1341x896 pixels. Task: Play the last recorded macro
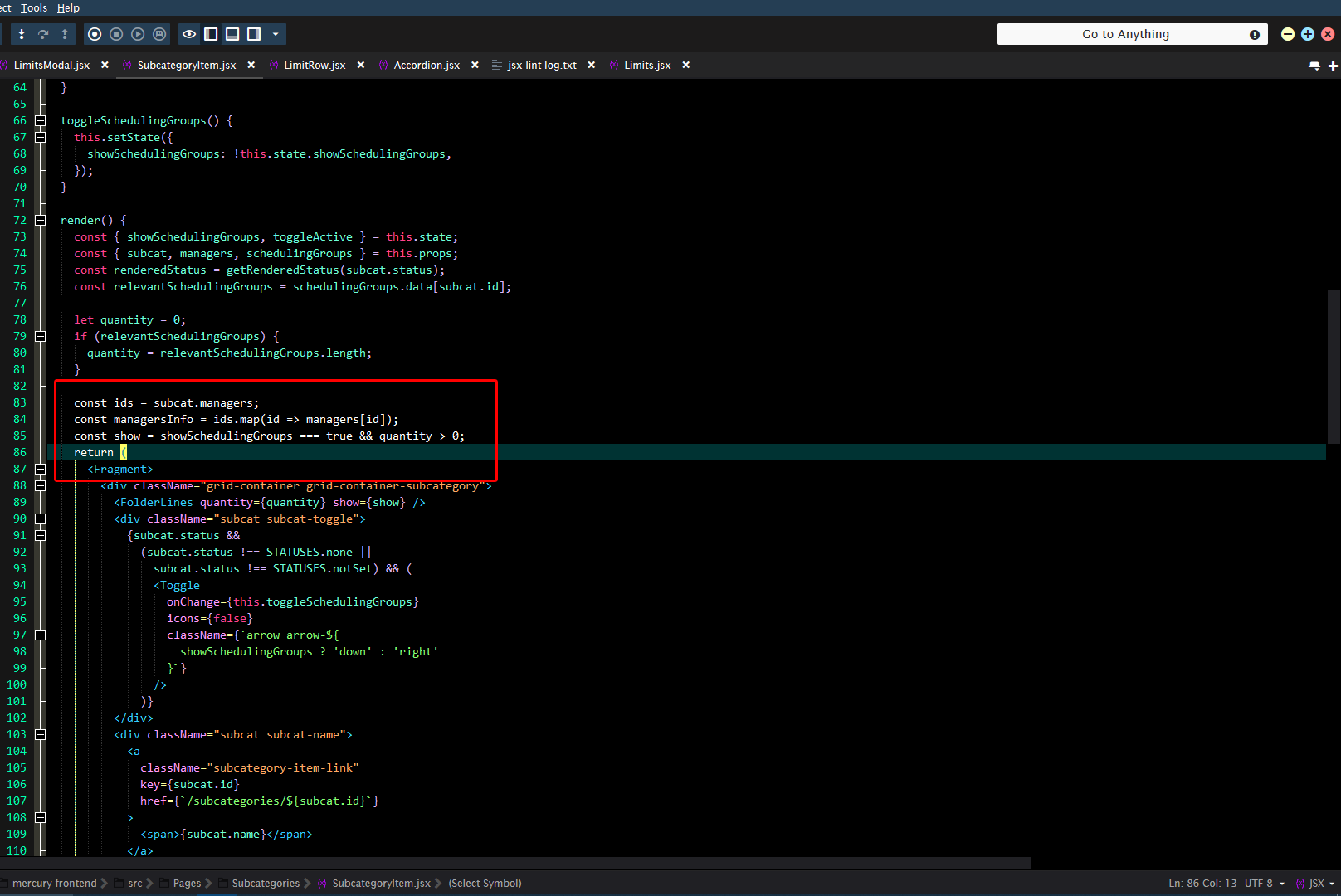(x=138, y=34)
